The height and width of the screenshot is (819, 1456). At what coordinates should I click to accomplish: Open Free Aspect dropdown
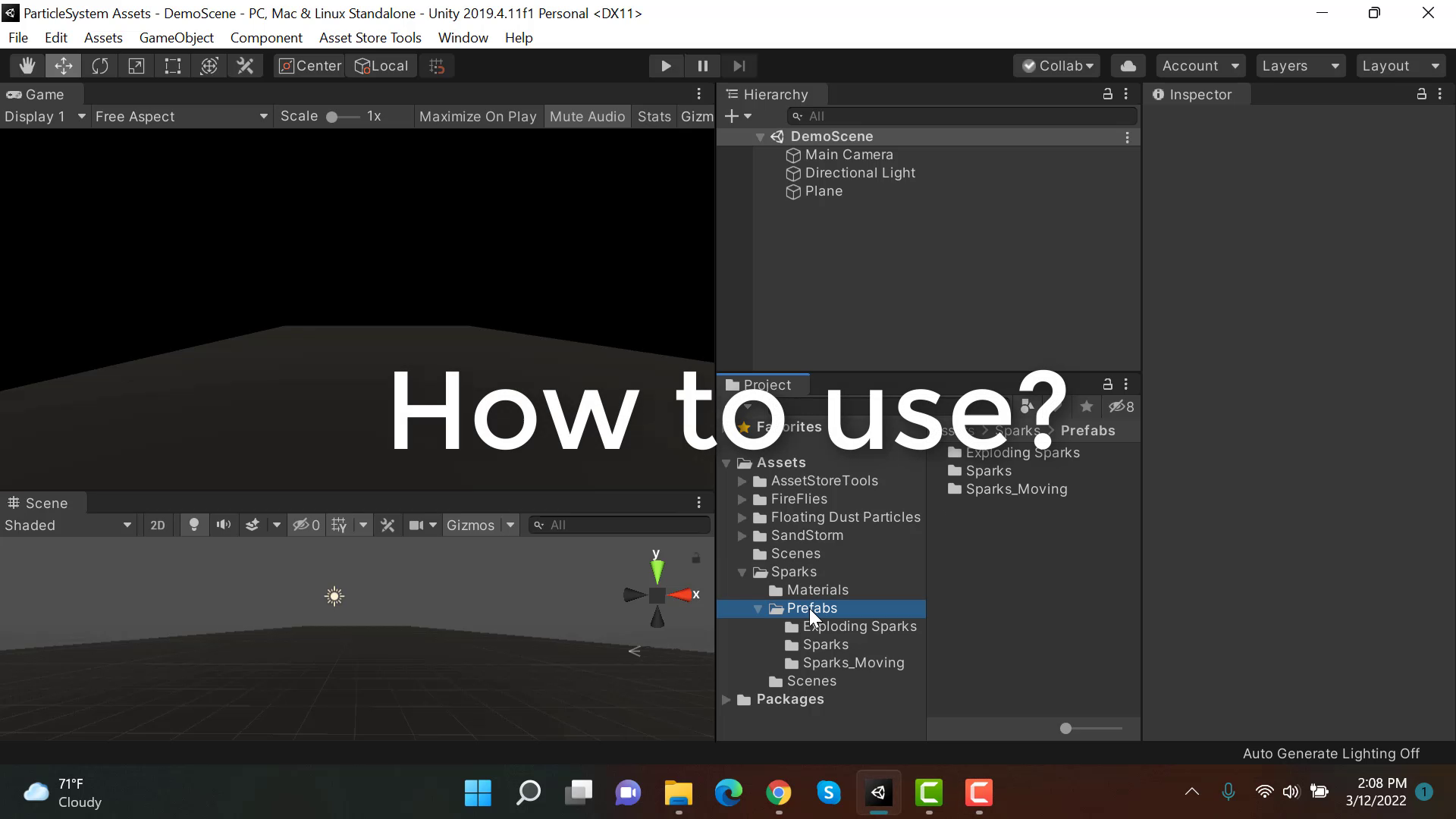(x=181, y=117)
